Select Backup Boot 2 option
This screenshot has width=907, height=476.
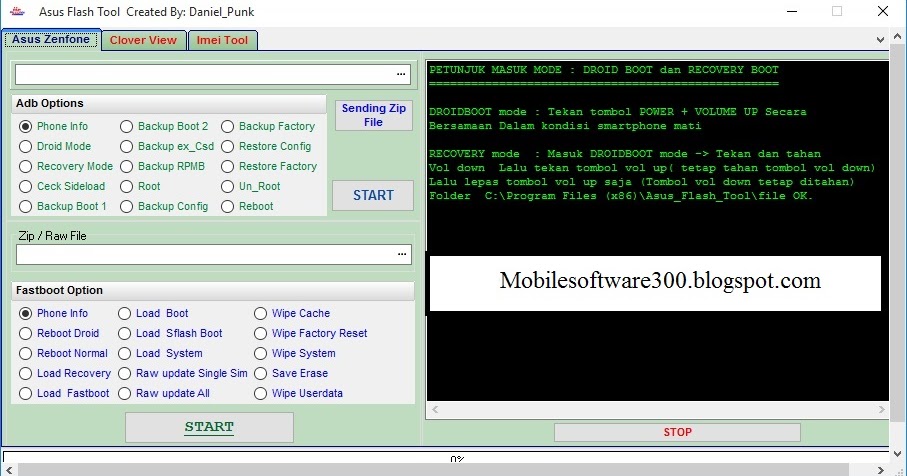tap(164, 126)
